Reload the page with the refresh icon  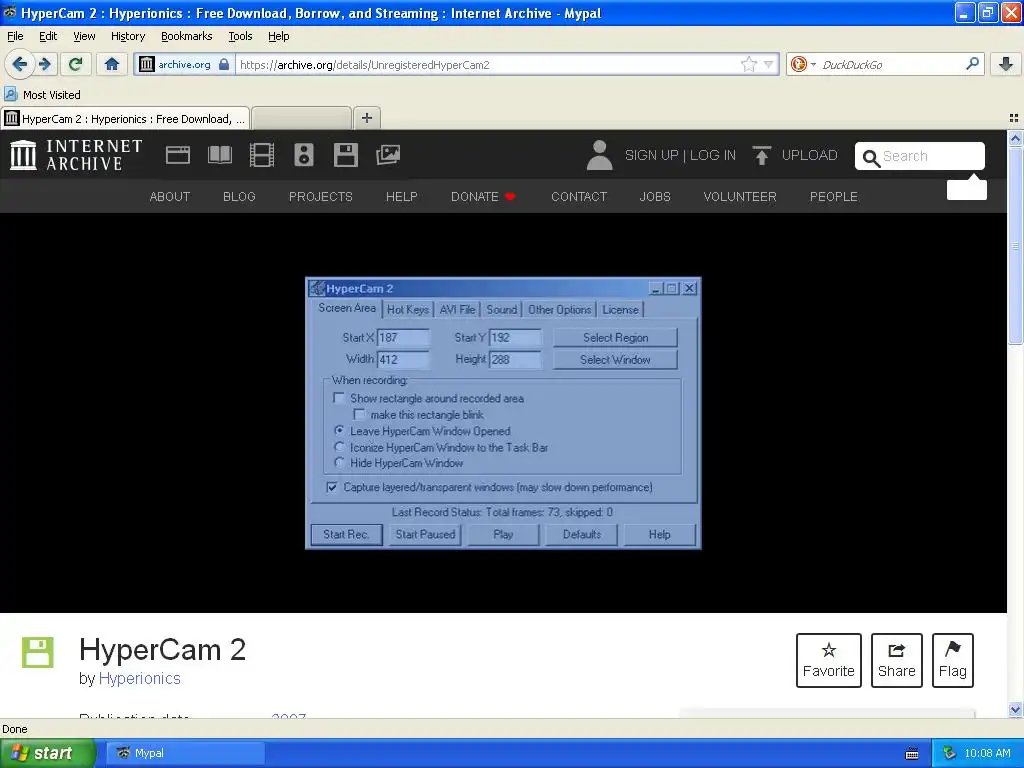[x=76, y=64]
